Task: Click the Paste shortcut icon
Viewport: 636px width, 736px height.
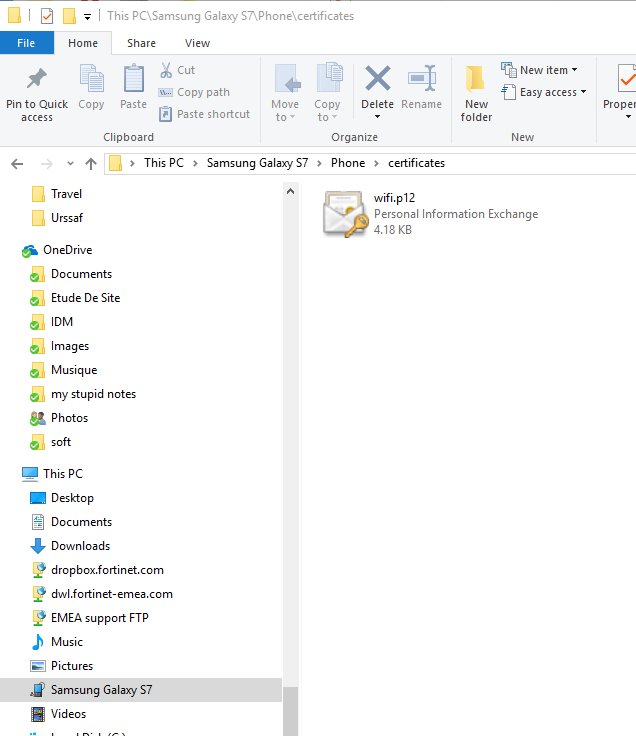Action: [x=165, y=114]
